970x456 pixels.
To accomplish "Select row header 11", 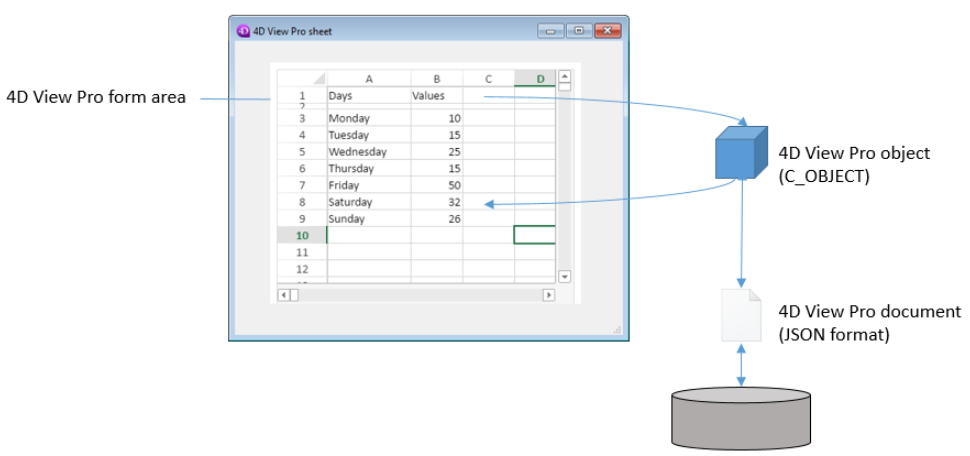I will tap(302, 252).
